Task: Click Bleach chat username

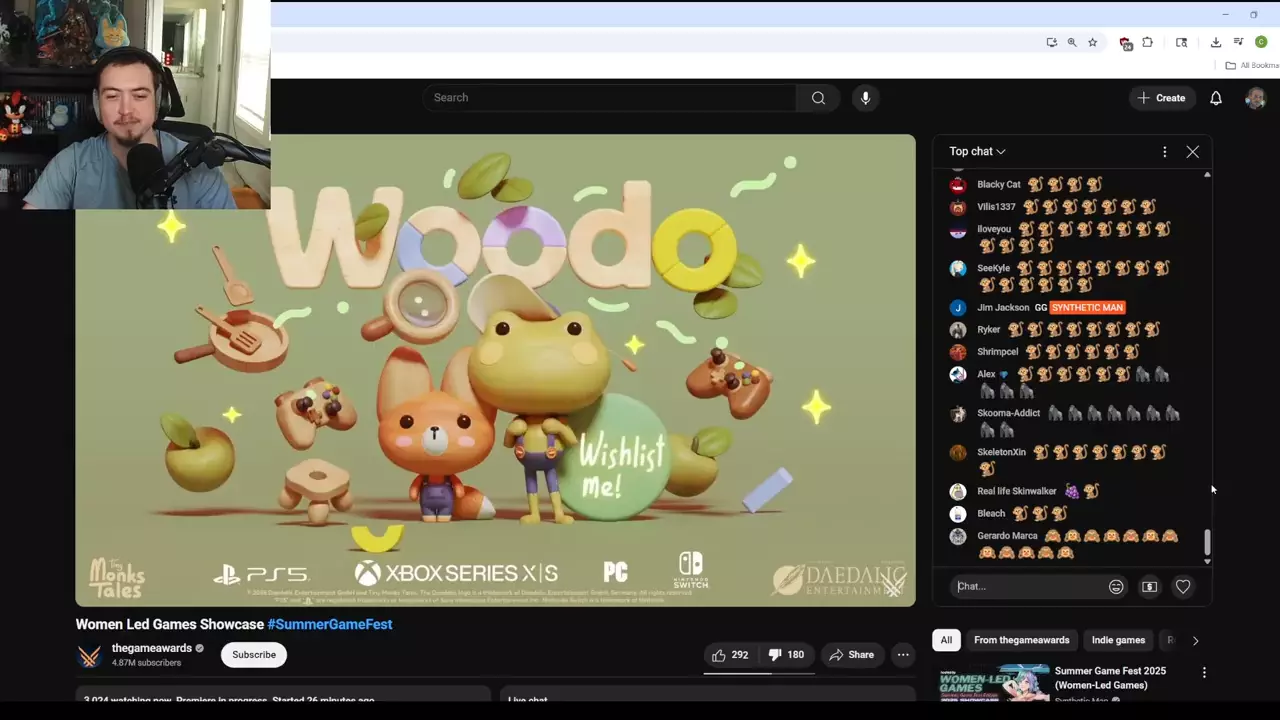Action: tap(991, 514)
